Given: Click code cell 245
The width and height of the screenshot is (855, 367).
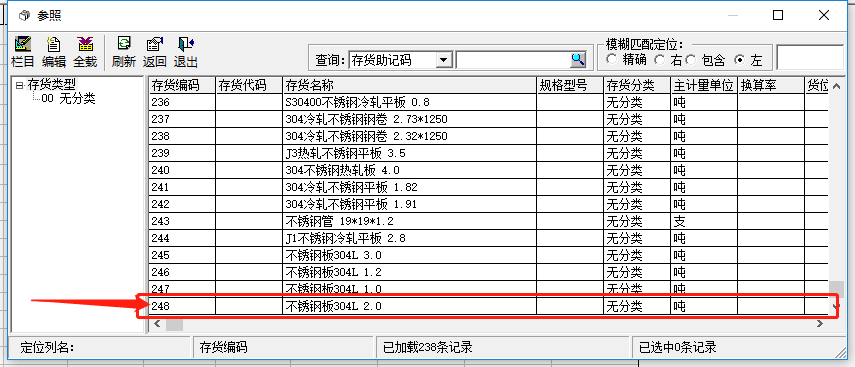Looking at the screenshot, I should click(x=183, y=255).
